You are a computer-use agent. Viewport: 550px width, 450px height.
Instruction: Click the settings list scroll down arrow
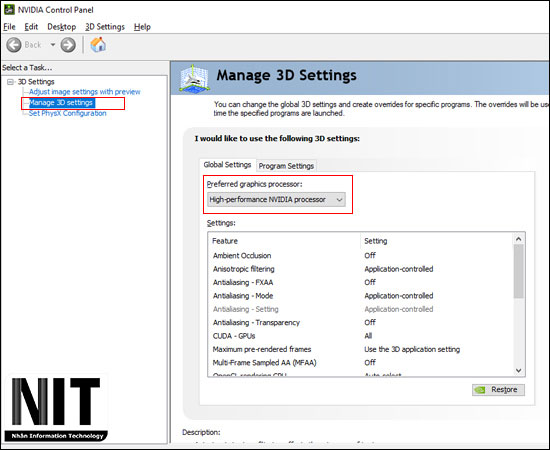tap(519, 370)
